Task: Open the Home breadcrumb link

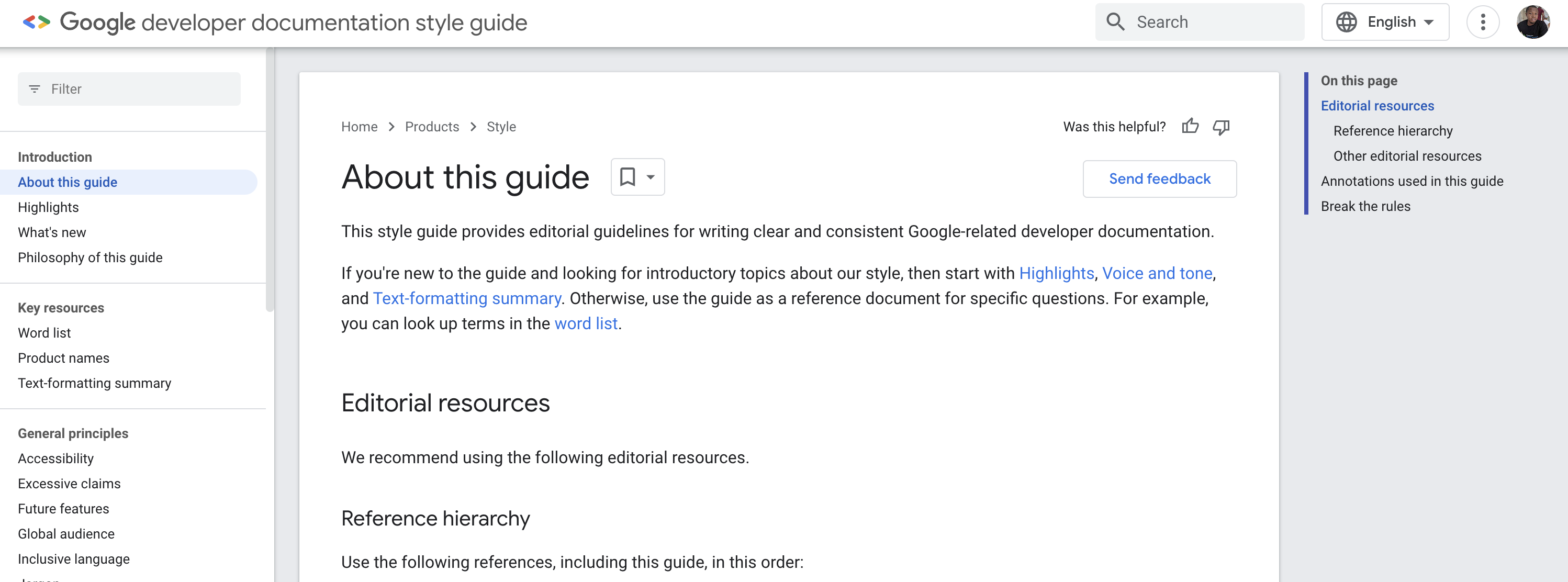Action: pyautogui.click(x=359, y=127)
